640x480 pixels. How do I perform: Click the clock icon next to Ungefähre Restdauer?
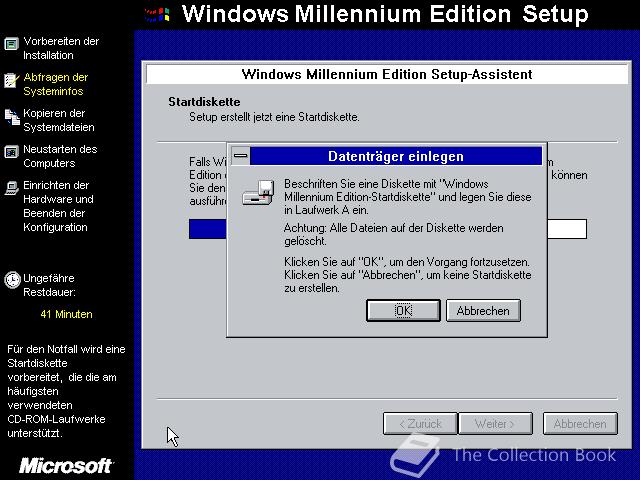(x=12, y=280)
